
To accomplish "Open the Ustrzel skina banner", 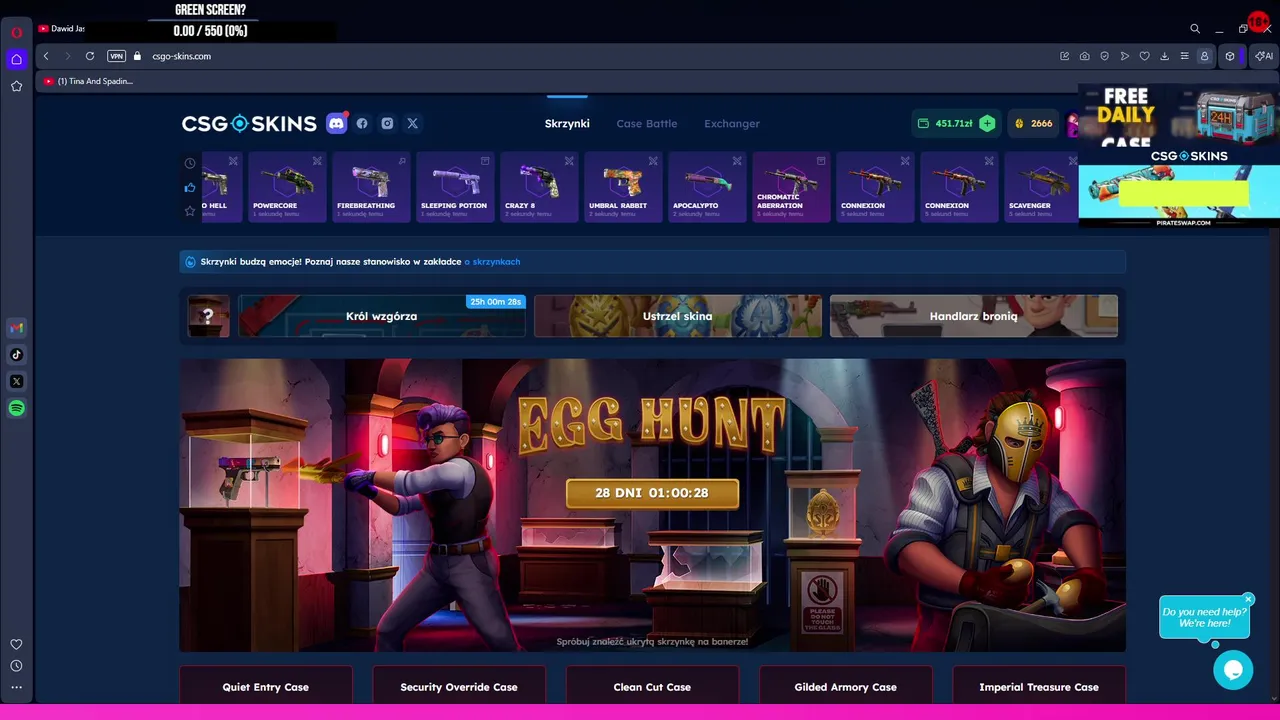I will 678,316.
